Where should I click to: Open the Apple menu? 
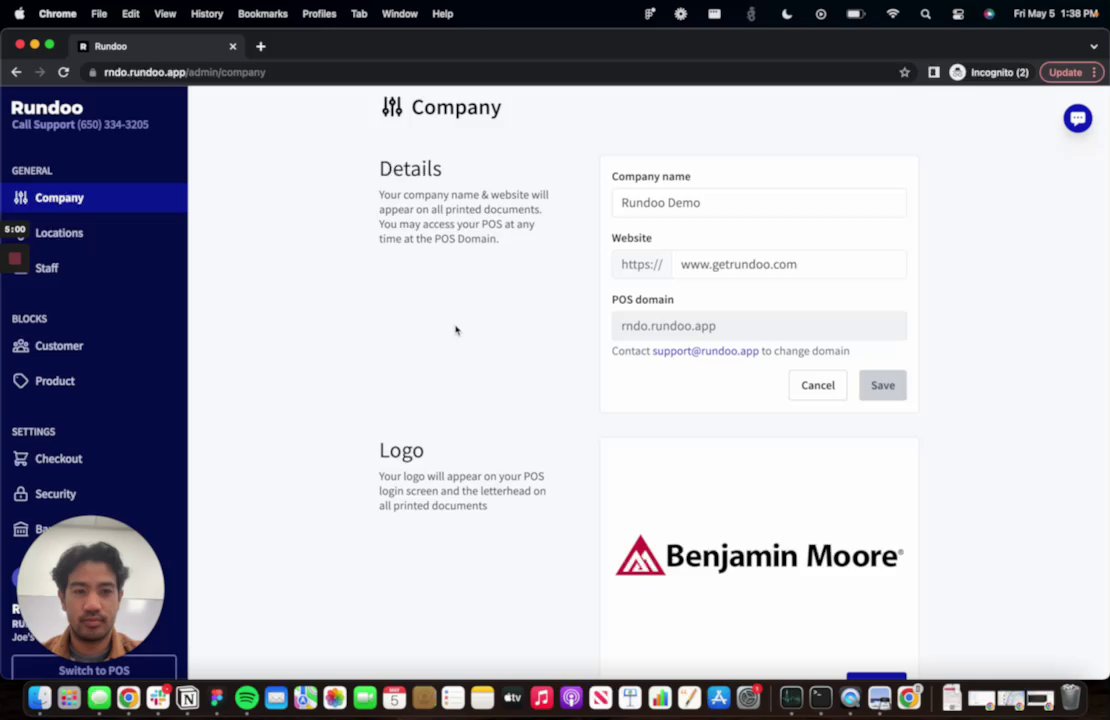click(x=19, y=13)
